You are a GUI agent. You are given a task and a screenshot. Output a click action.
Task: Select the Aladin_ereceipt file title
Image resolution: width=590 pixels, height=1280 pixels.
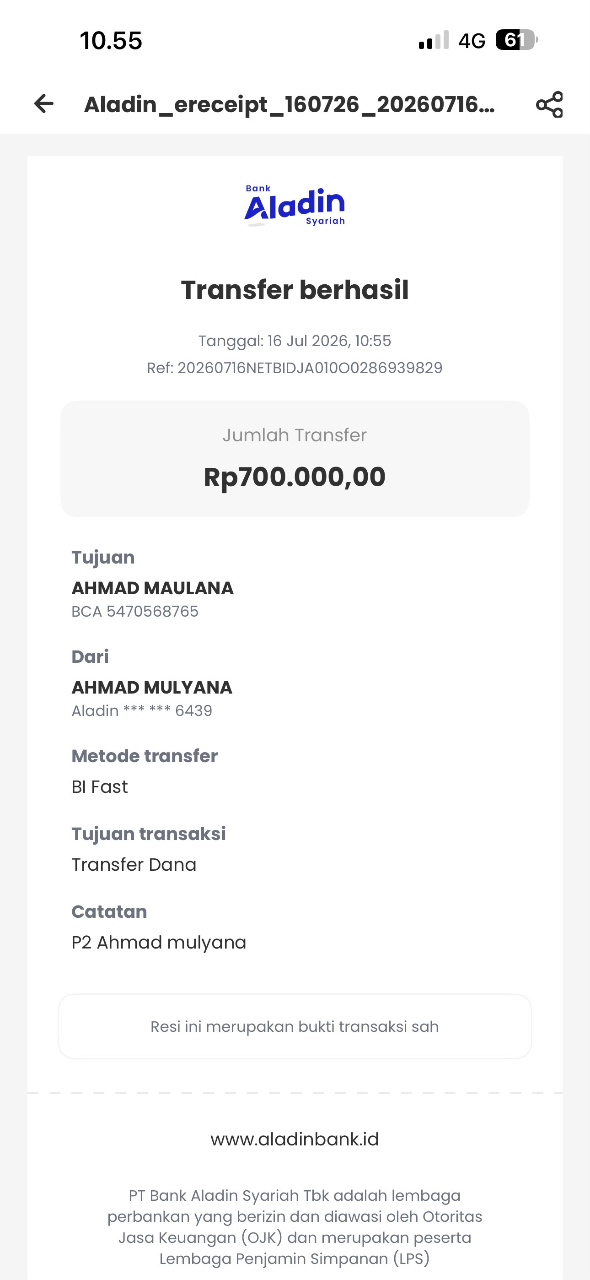click(x=289, y=105)
